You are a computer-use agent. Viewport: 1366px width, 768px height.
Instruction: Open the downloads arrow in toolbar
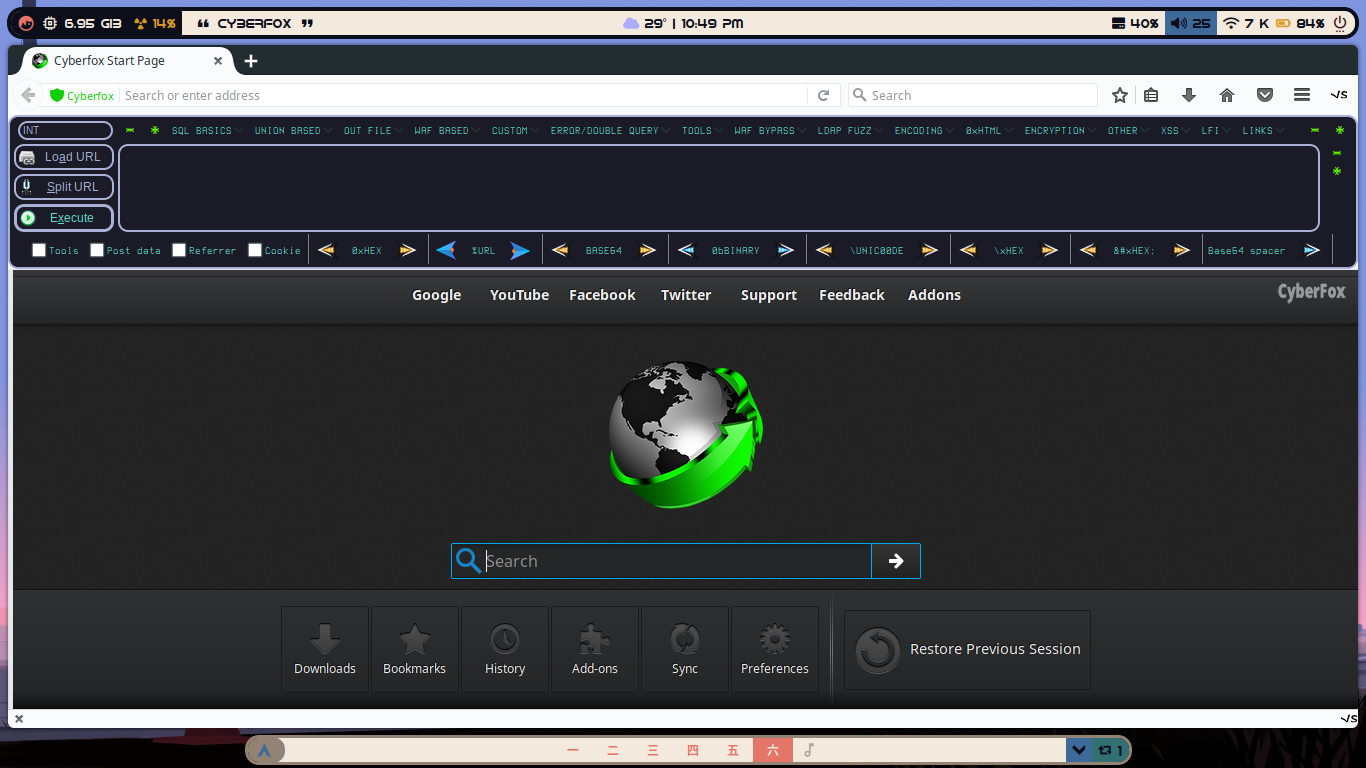[1189, 95]
